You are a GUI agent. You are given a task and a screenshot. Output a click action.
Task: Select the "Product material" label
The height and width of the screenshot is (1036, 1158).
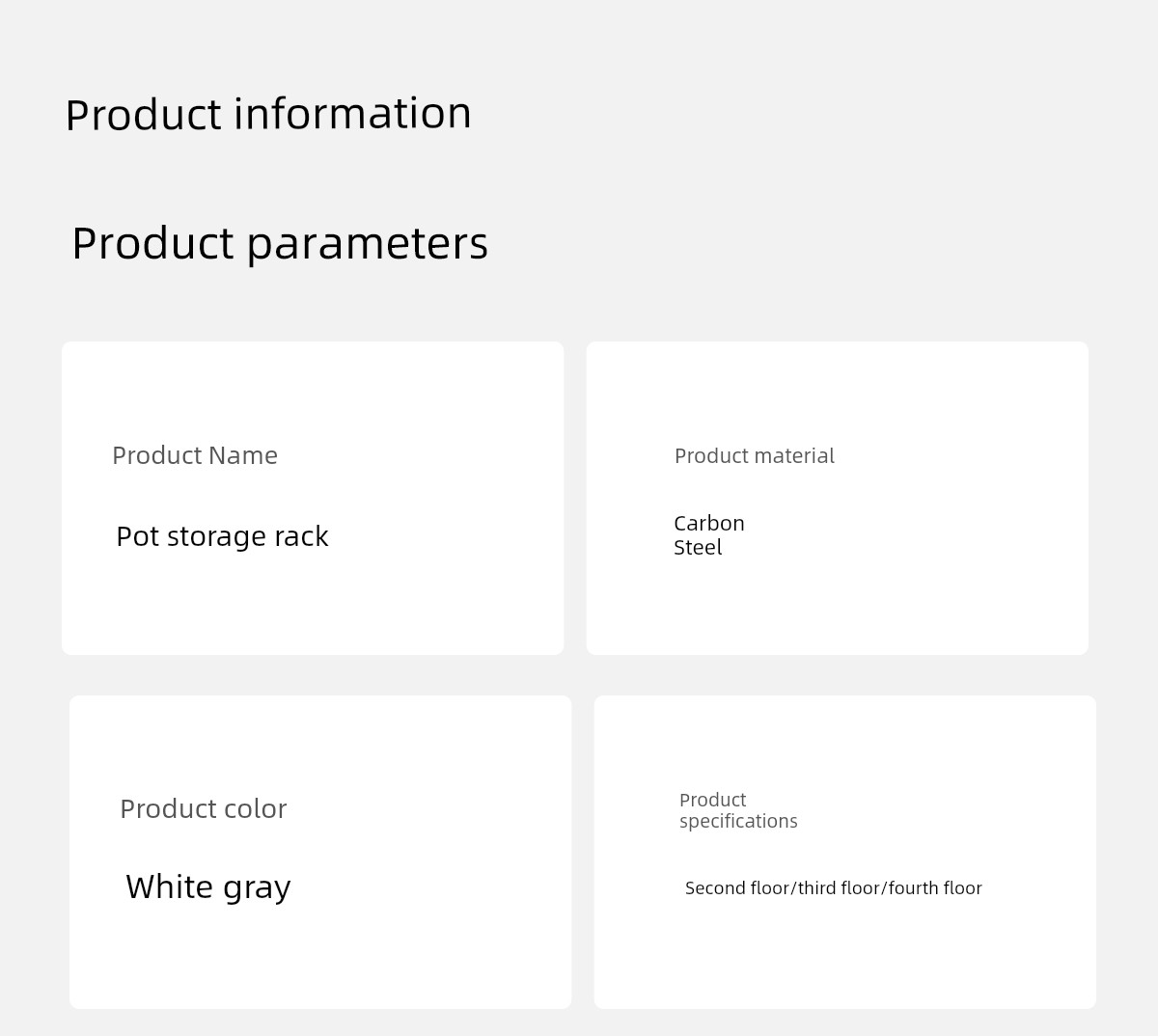pyautogui.click(x=754, y=456)
